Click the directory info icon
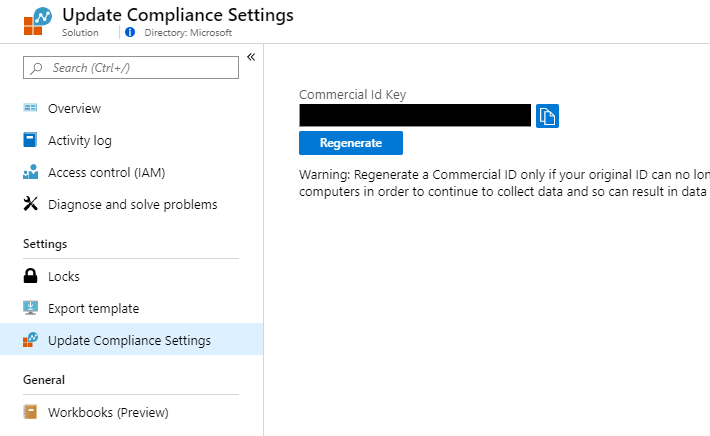710x436 pixels. click(130, 32)
